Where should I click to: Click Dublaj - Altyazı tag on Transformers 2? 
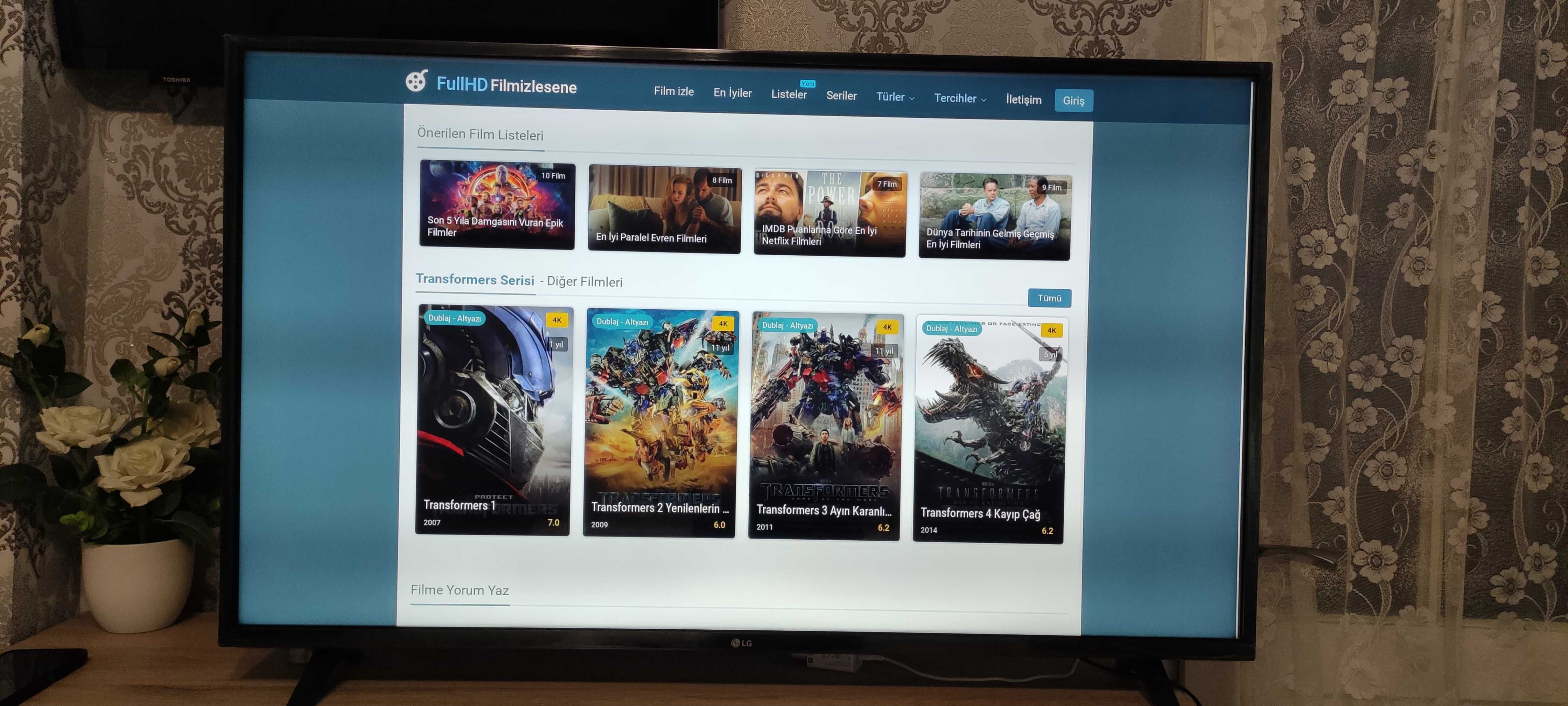tap(622, 321)
